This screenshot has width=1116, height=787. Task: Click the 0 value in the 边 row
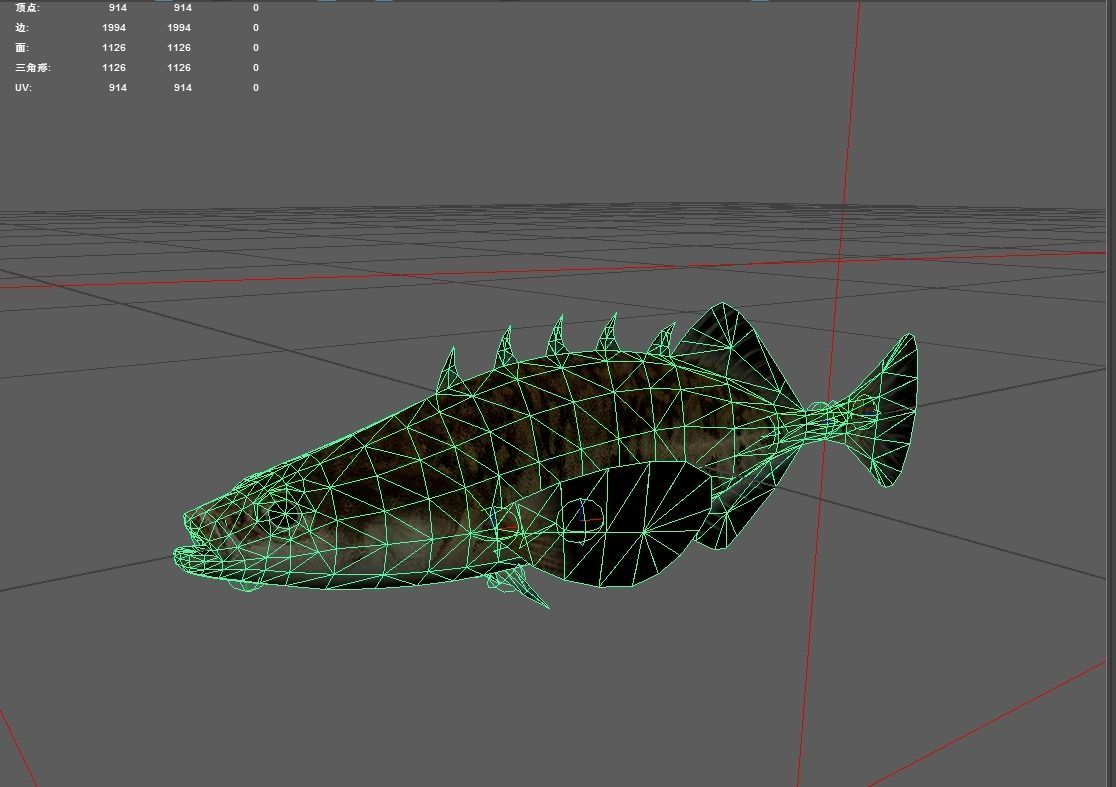tap(256, 28)
